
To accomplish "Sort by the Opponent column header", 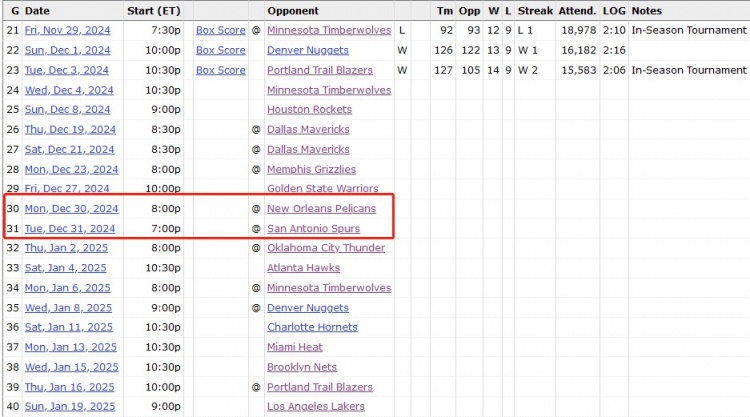I will 293,10.
